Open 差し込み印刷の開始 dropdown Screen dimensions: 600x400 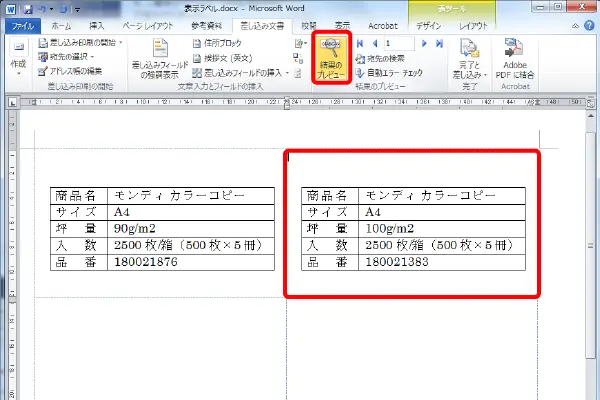pyautogui.click(x=80, y=43)
